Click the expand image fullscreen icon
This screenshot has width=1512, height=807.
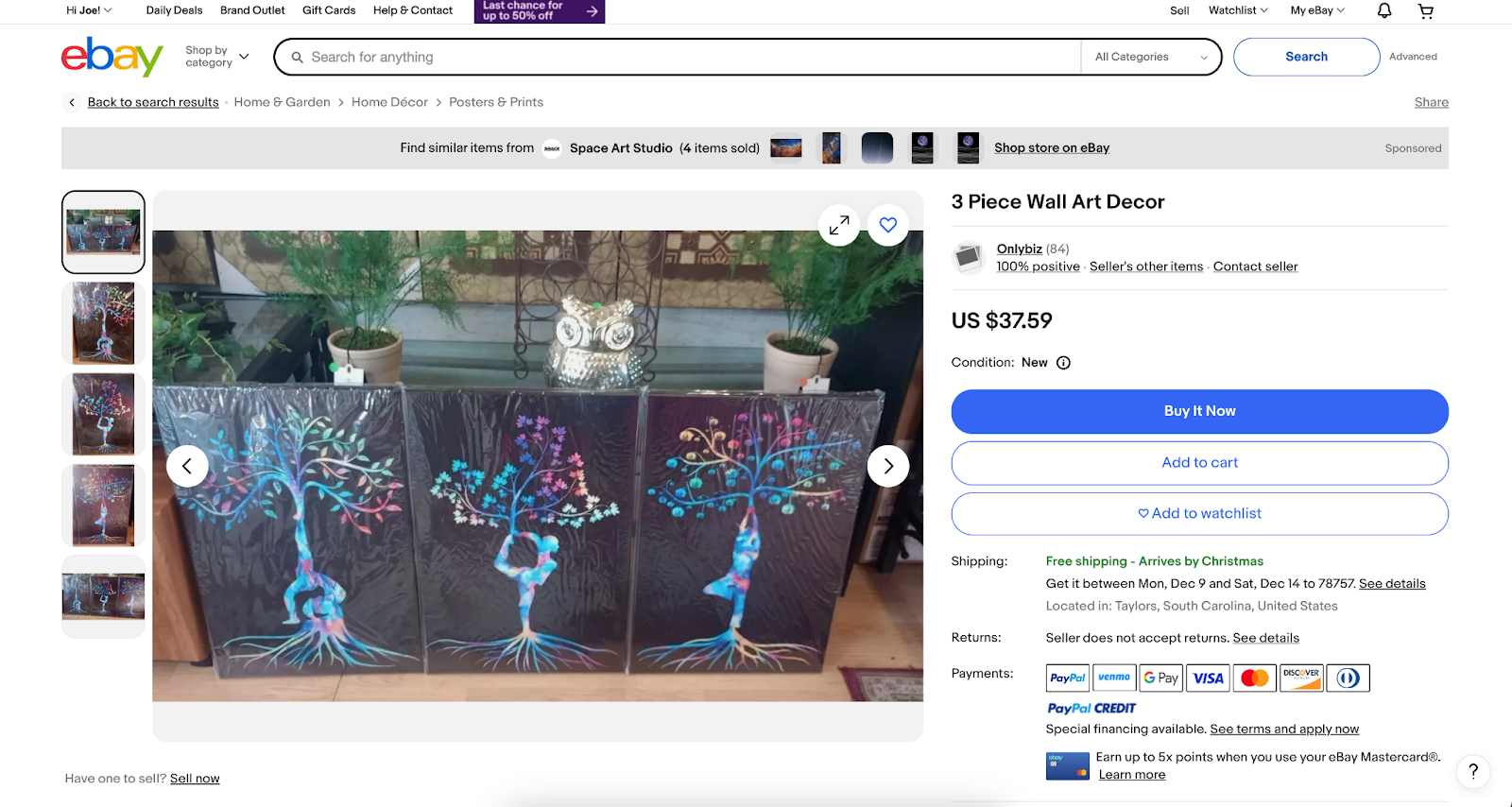click(x=838, y=225)
